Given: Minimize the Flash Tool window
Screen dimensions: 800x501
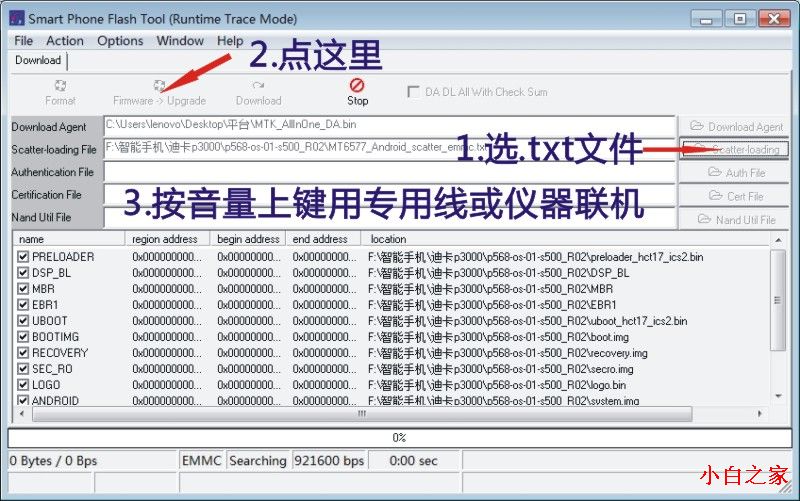Looking at the screenshot, I should [x=706, y=19].
